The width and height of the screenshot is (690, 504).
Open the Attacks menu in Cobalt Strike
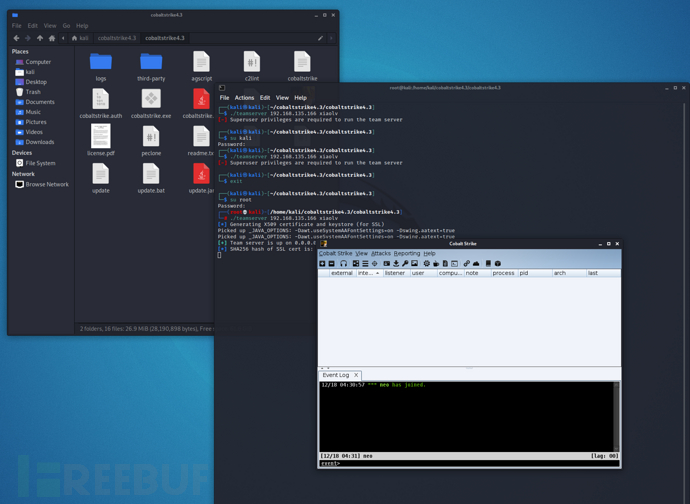click(x=381, y=254)
